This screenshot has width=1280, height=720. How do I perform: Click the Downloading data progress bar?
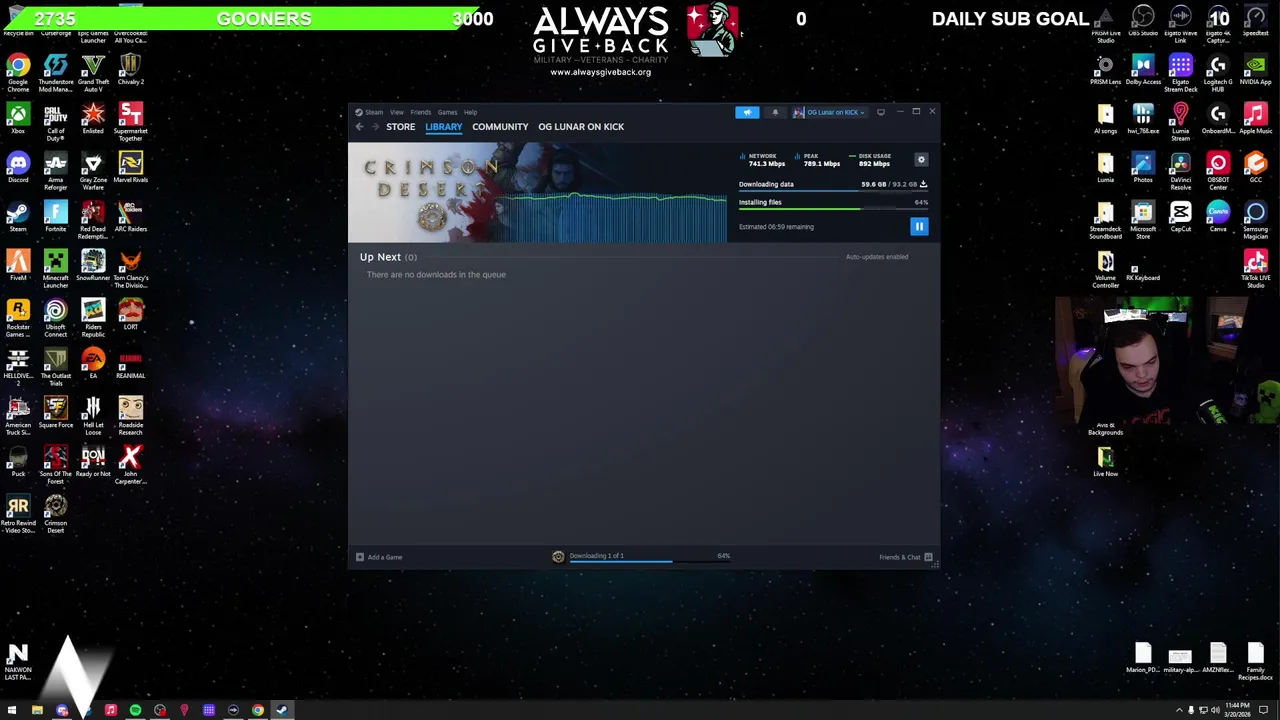coord(833,191)
